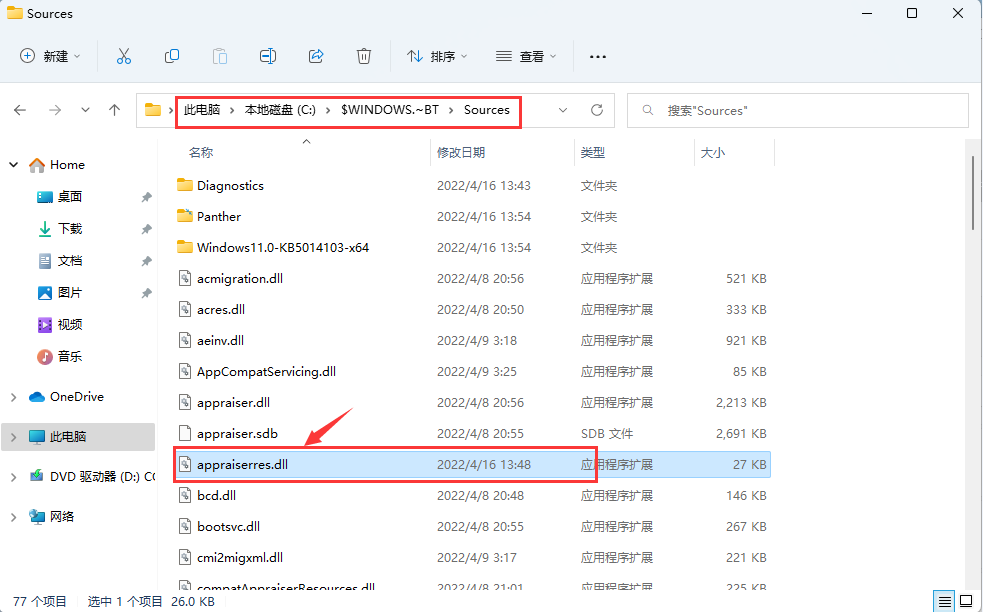This screenshot has height=612, width=983.
Task: Go forward with the right arrow
Action: pyautogui.click(x=55, y=110)
